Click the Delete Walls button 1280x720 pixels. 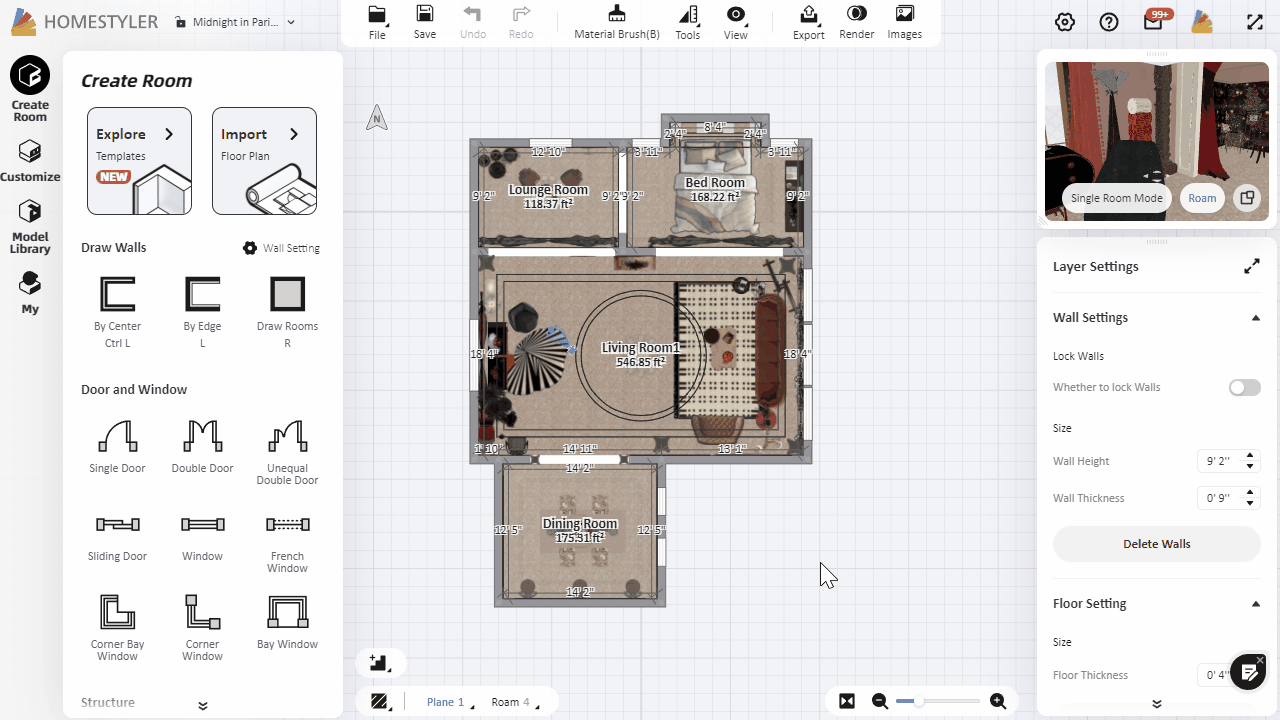coord(1156,544)
